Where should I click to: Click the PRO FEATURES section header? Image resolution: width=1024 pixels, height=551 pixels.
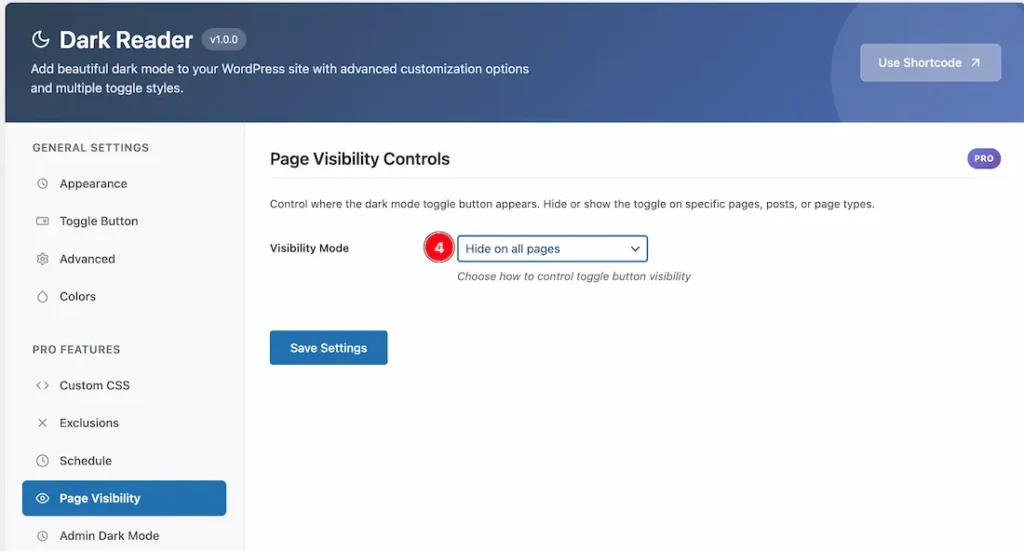tap(76, 349)
